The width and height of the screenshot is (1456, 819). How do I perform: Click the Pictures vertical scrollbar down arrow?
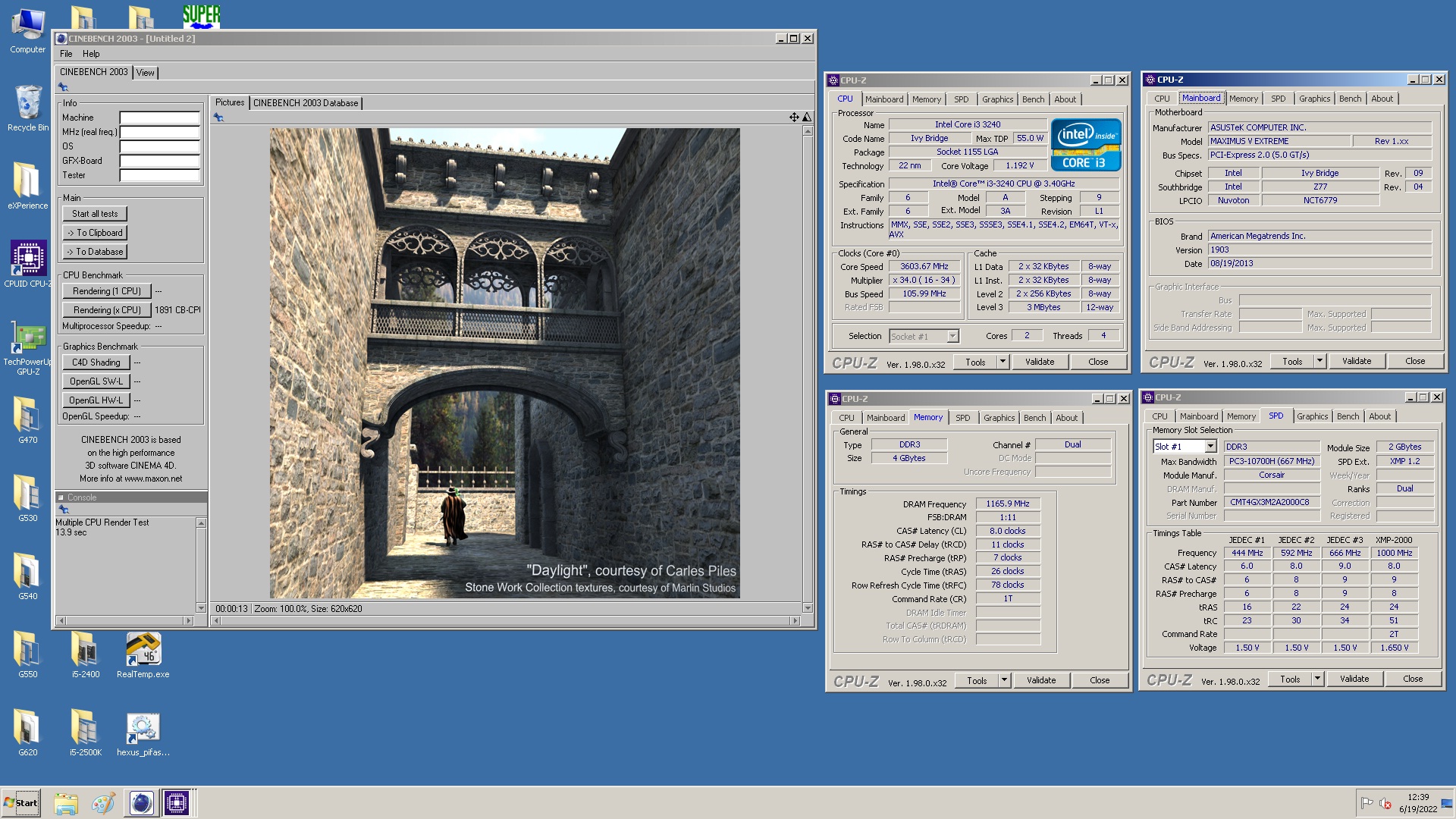(807, 607)
